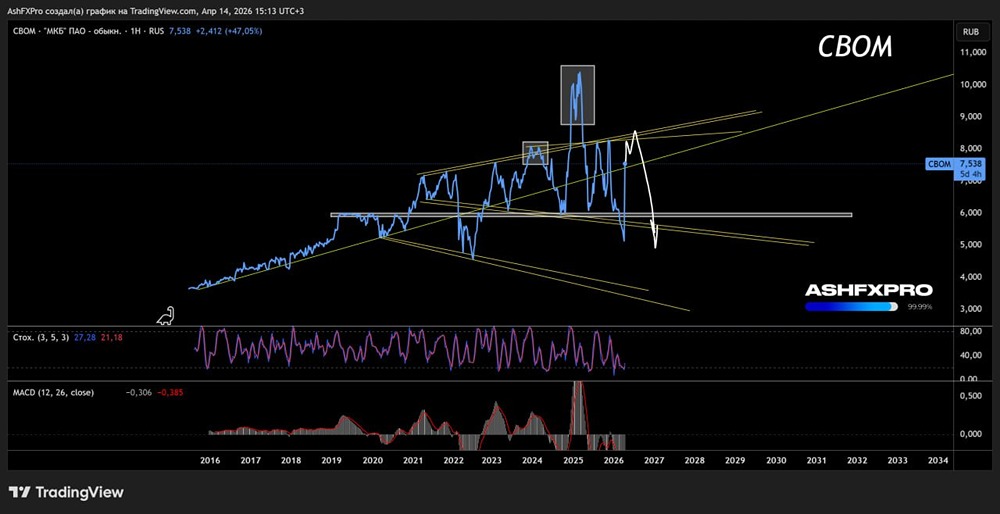
Task: Click the 2016 year label on the time axis
Action: coord(210,460)
